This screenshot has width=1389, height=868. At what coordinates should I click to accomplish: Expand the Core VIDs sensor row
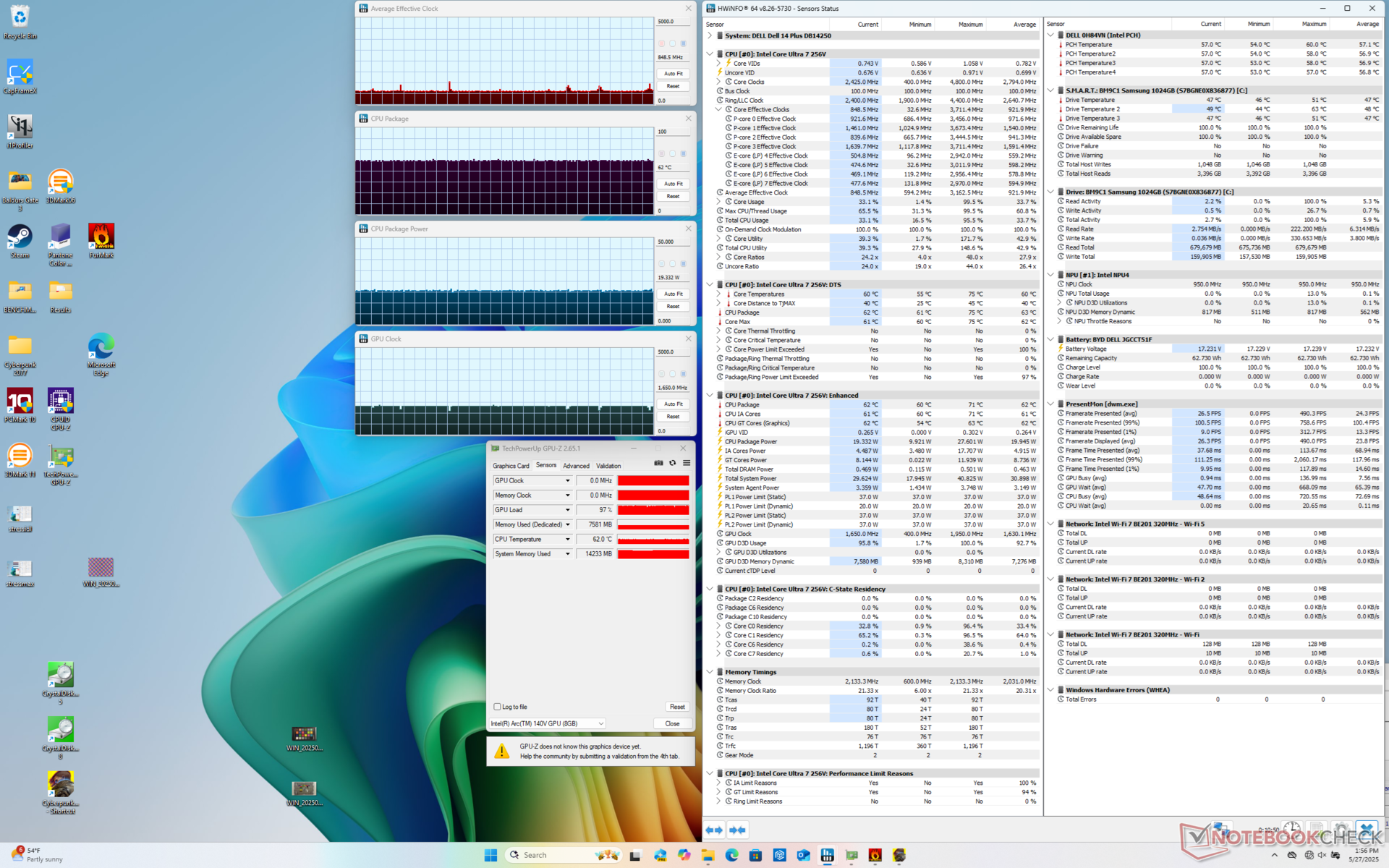[719, 64]
